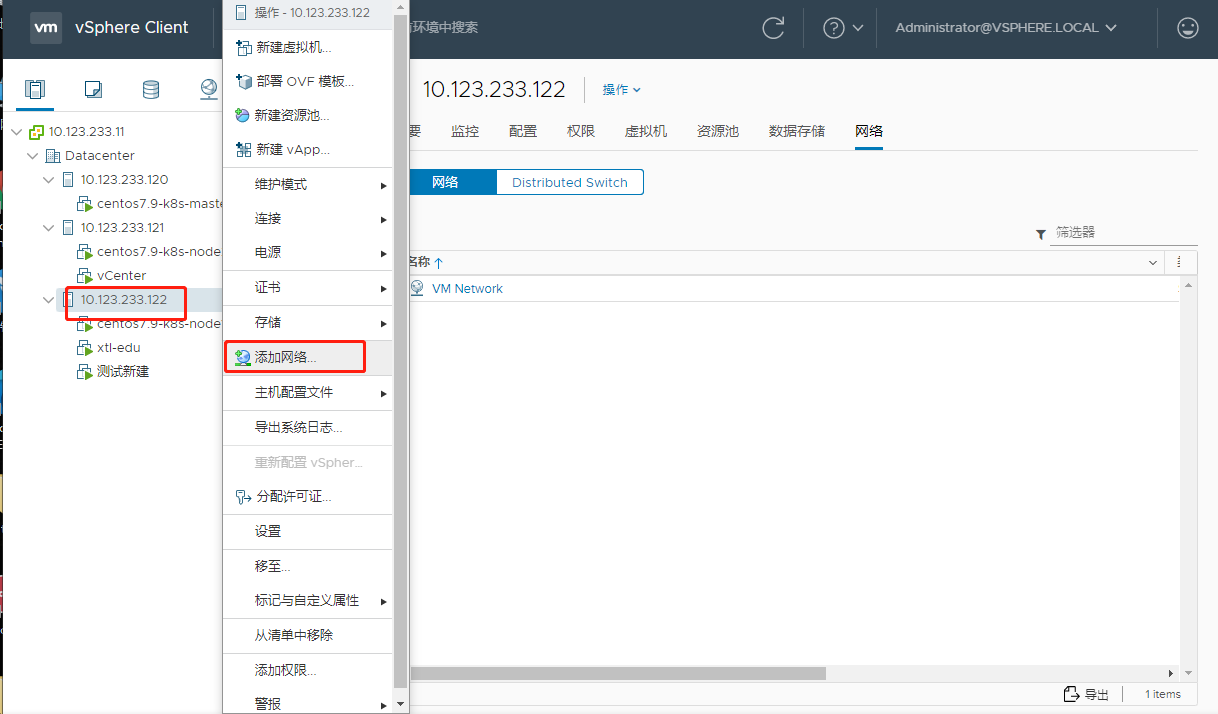Click the network list horizontal scrollbar
The height and width of the screenshot is (714, 1218).
tap(617, 673)
